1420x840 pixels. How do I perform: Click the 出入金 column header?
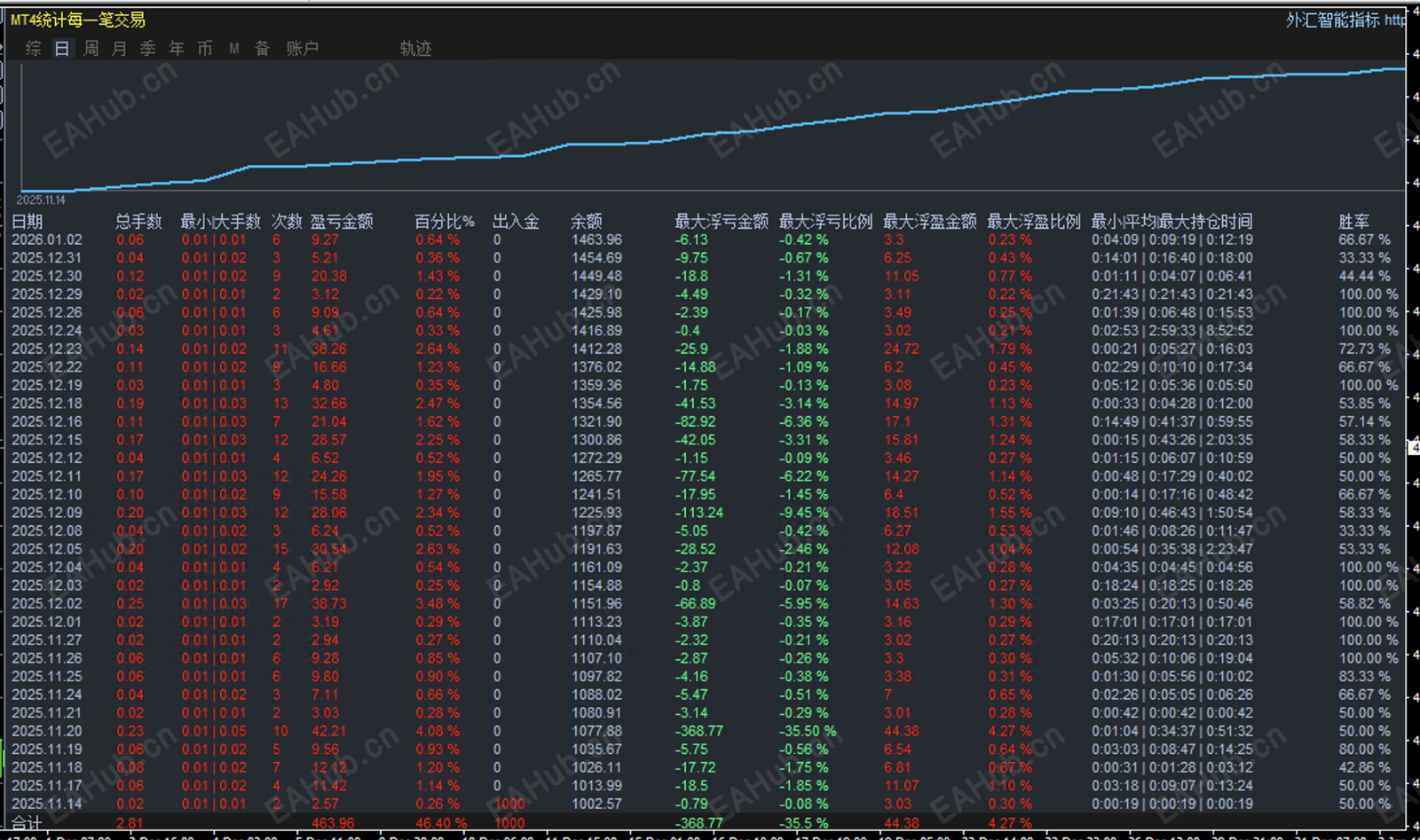(x=517, y=221)
